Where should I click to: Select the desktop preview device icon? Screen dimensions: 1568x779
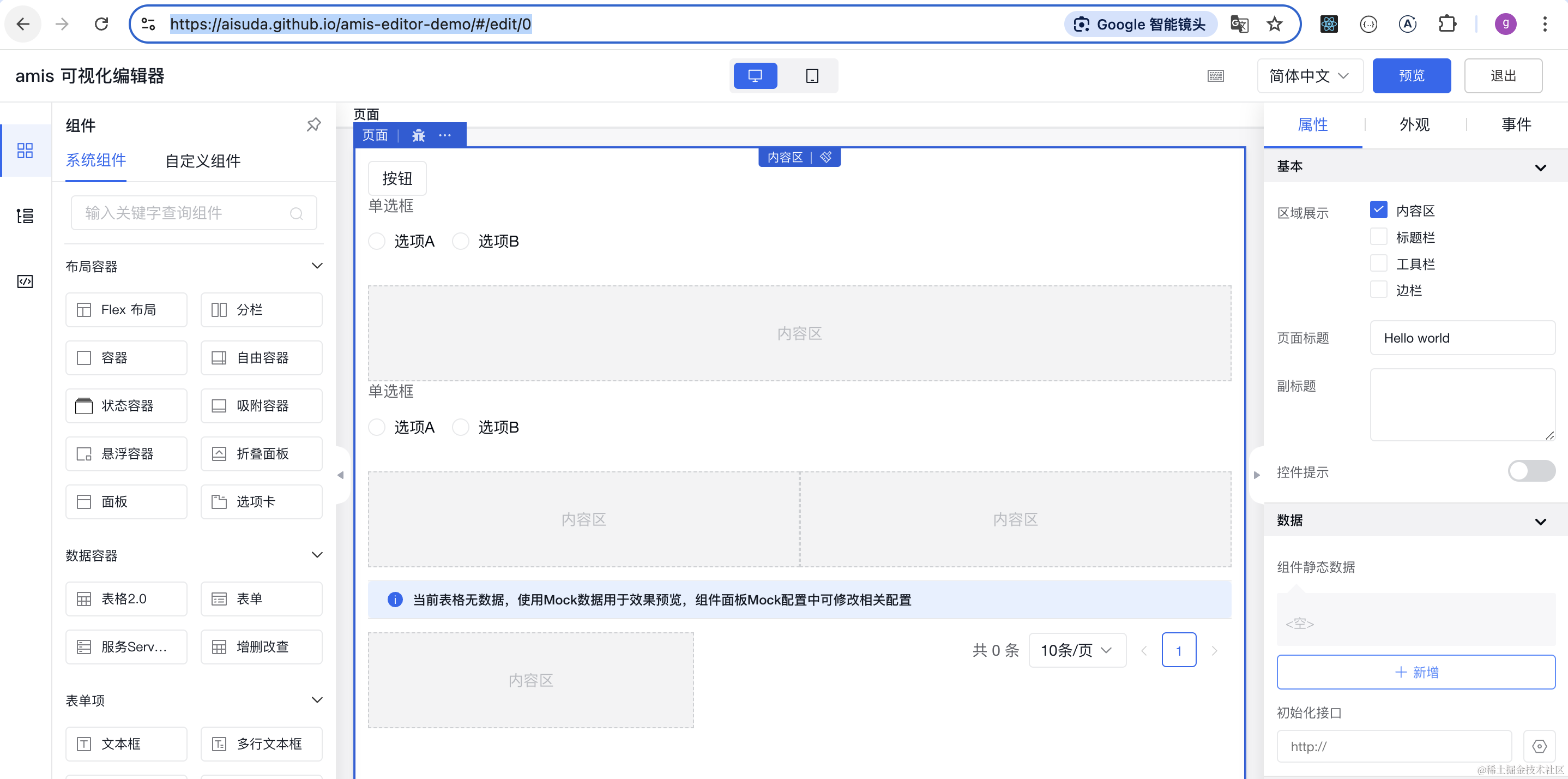(755, 76)
